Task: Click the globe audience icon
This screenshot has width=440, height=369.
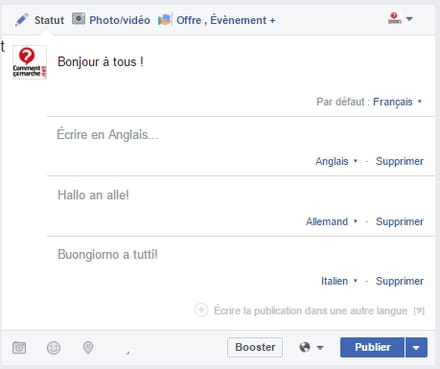Action: pyautogui.click(x=305, y=347)
